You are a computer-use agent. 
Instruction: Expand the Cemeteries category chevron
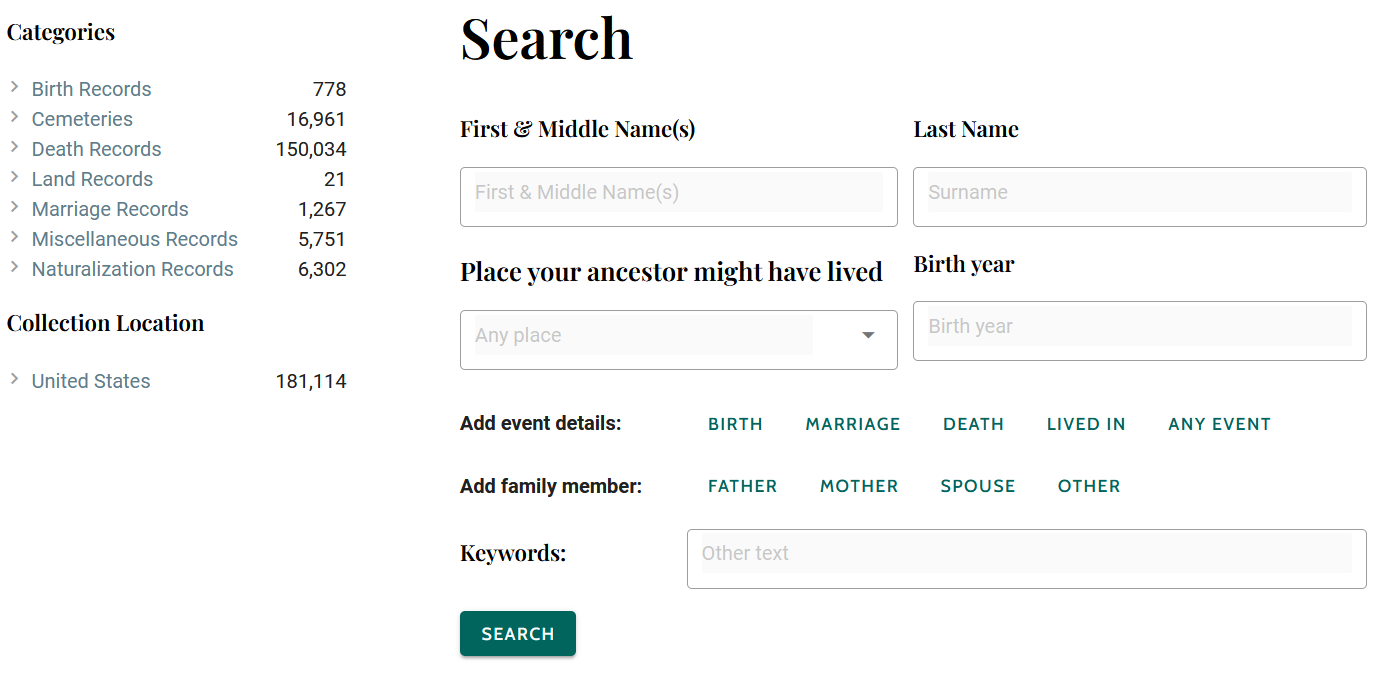[14, 118]
